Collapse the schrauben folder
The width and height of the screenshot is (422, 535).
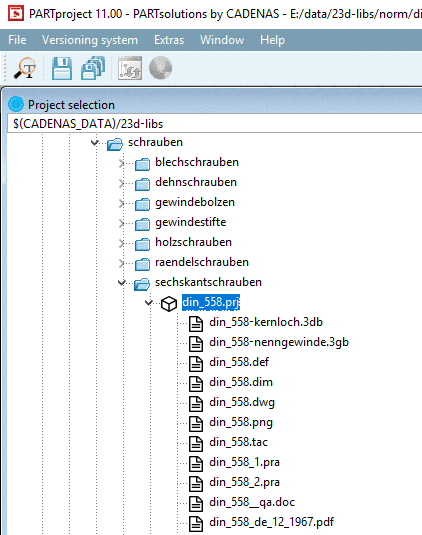[94, 142]
